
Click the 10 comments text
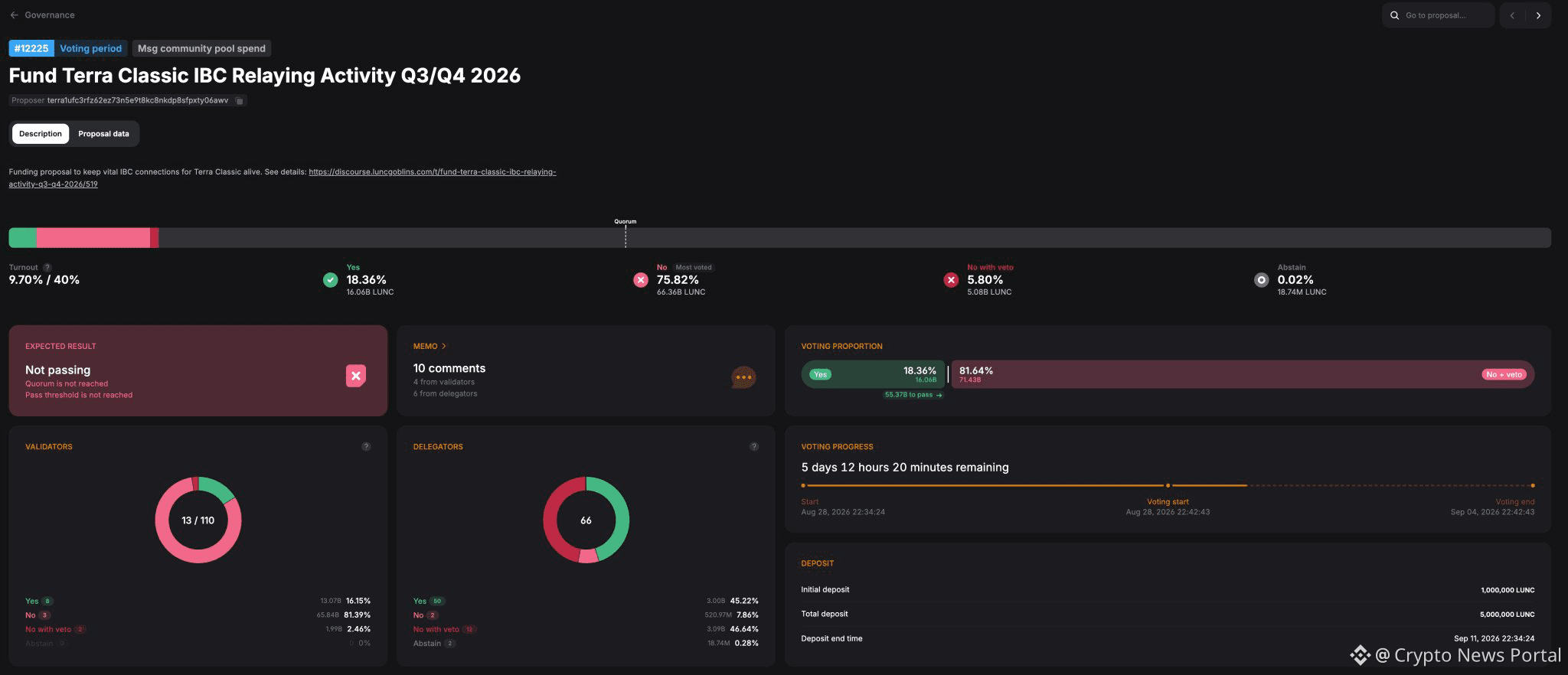pyautogui.click(x=449, y=368)
